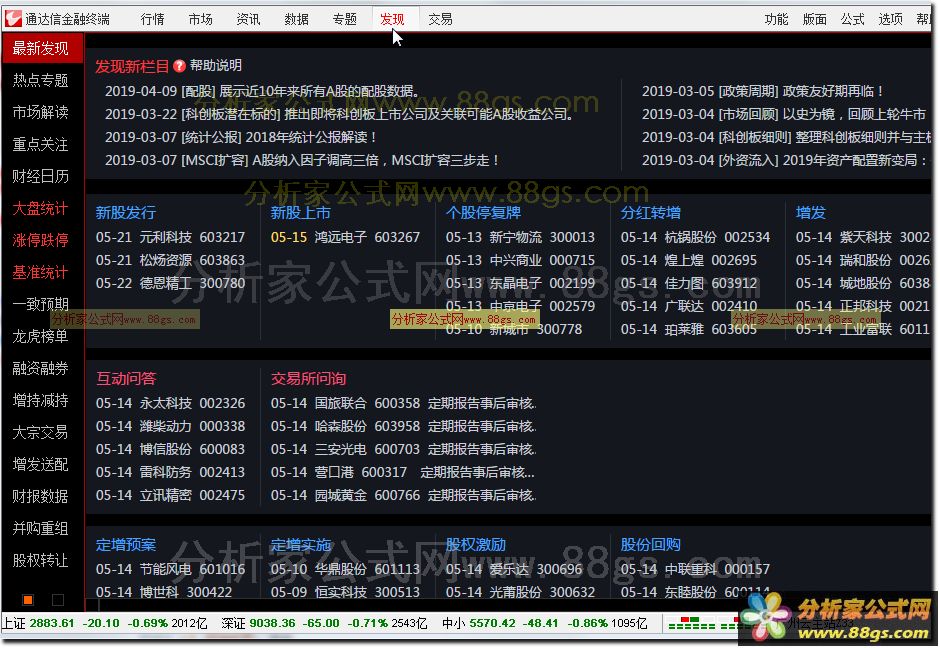Image resolution: width=940 pixels, height=648 pixels.
Task: Open the 增发 section heading
Action: pos(811,212)
